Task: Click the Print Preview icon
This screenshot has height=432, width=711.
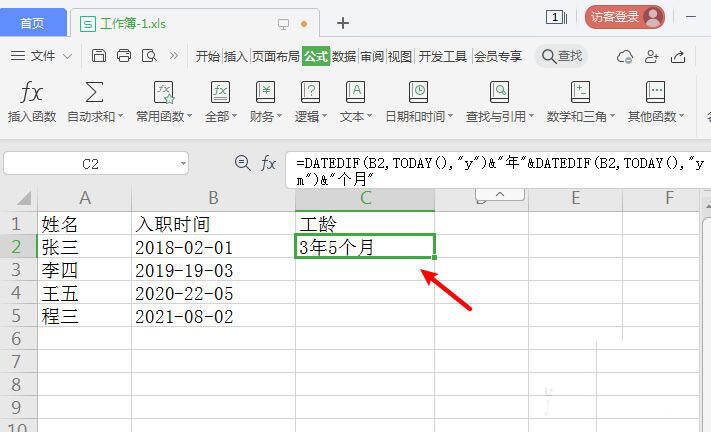Action: click(149, 56)
